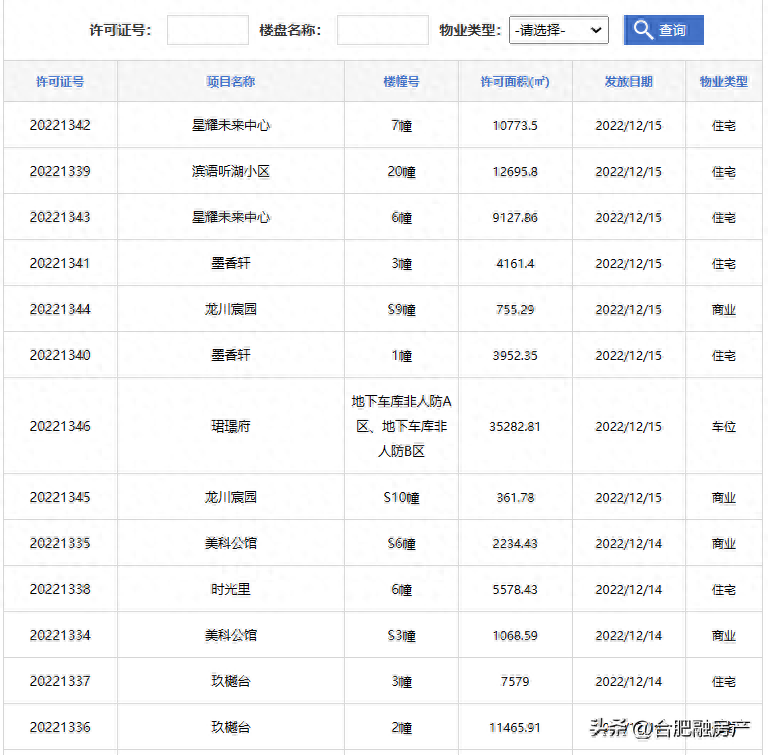Click area value 7579
The width and height of the screenshot is (768, 755).
coord(515,682)
